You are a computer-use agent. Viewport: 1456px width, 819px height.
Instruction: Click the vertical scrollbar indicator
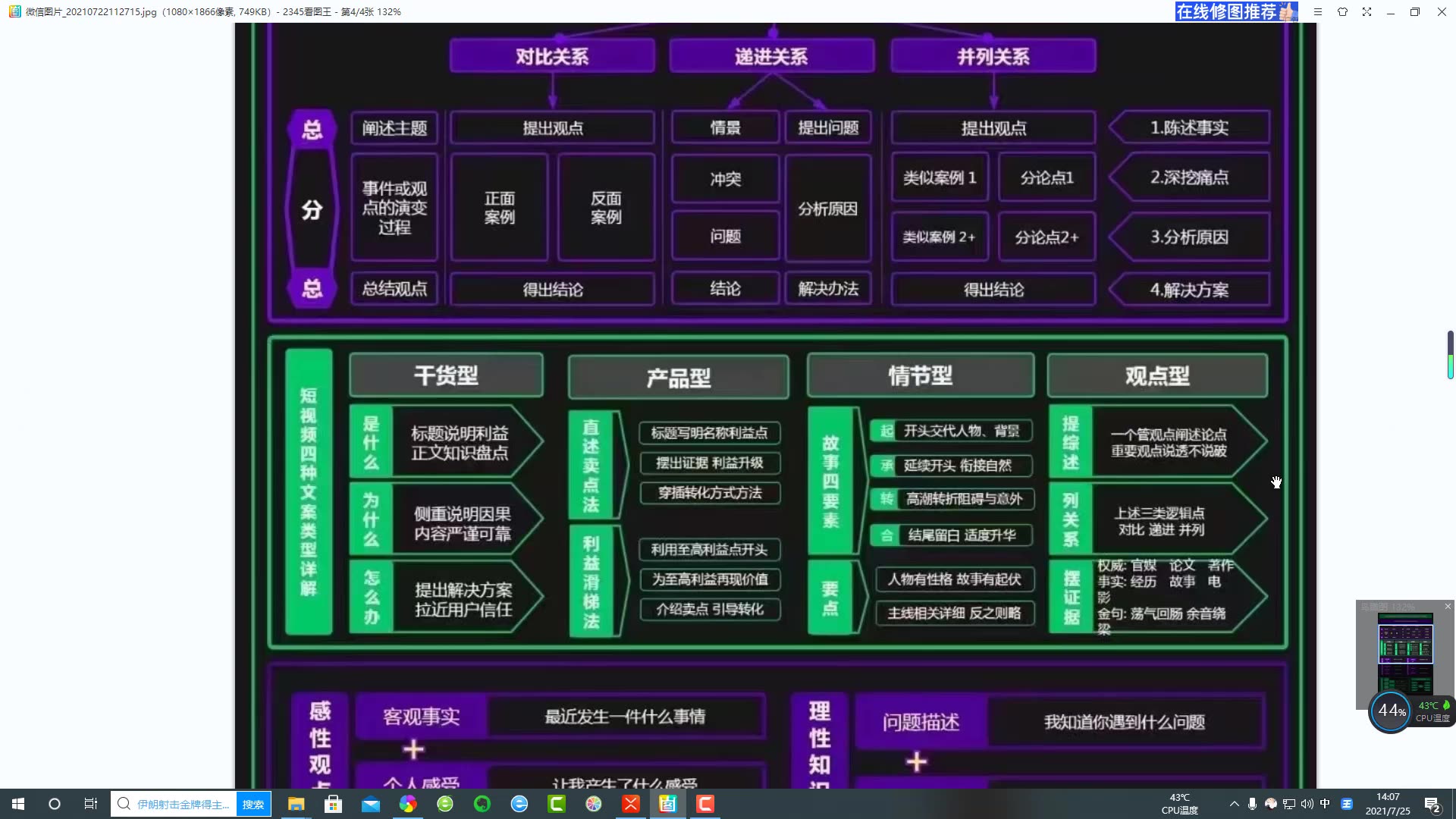[x=1450, y=355]
